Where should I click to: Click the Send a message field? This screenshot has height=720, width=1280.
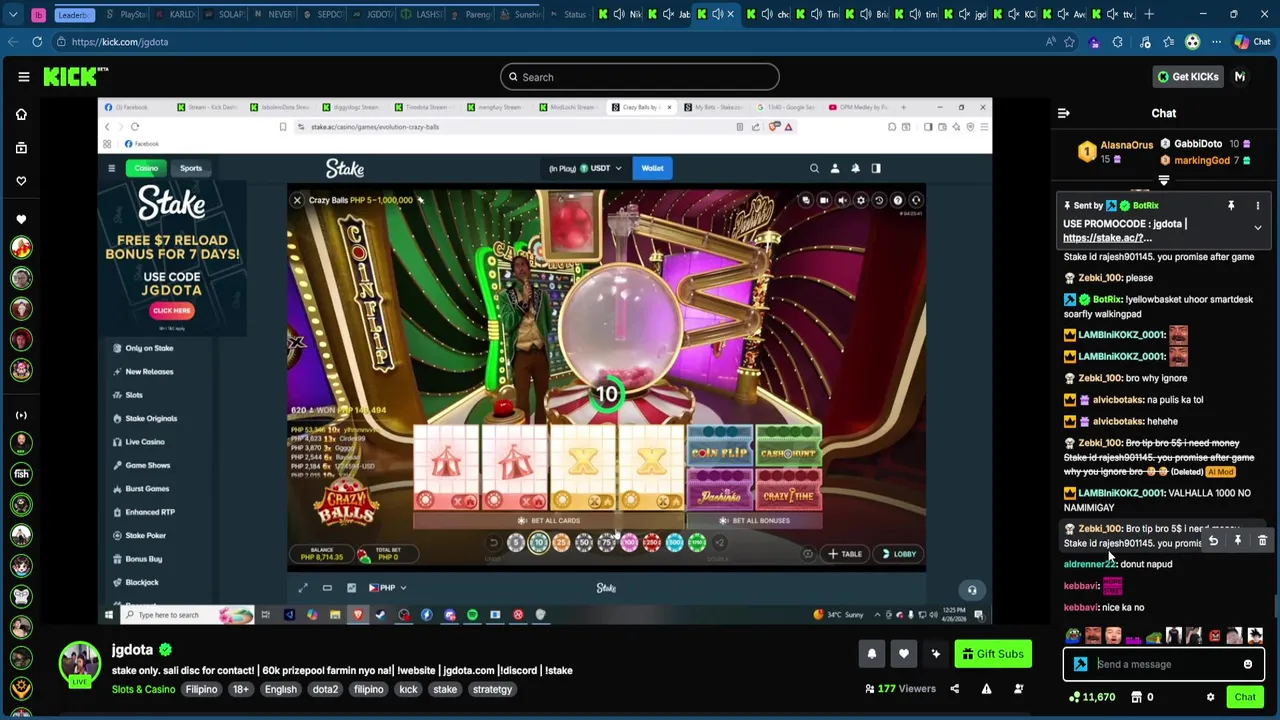point(1165,664)
